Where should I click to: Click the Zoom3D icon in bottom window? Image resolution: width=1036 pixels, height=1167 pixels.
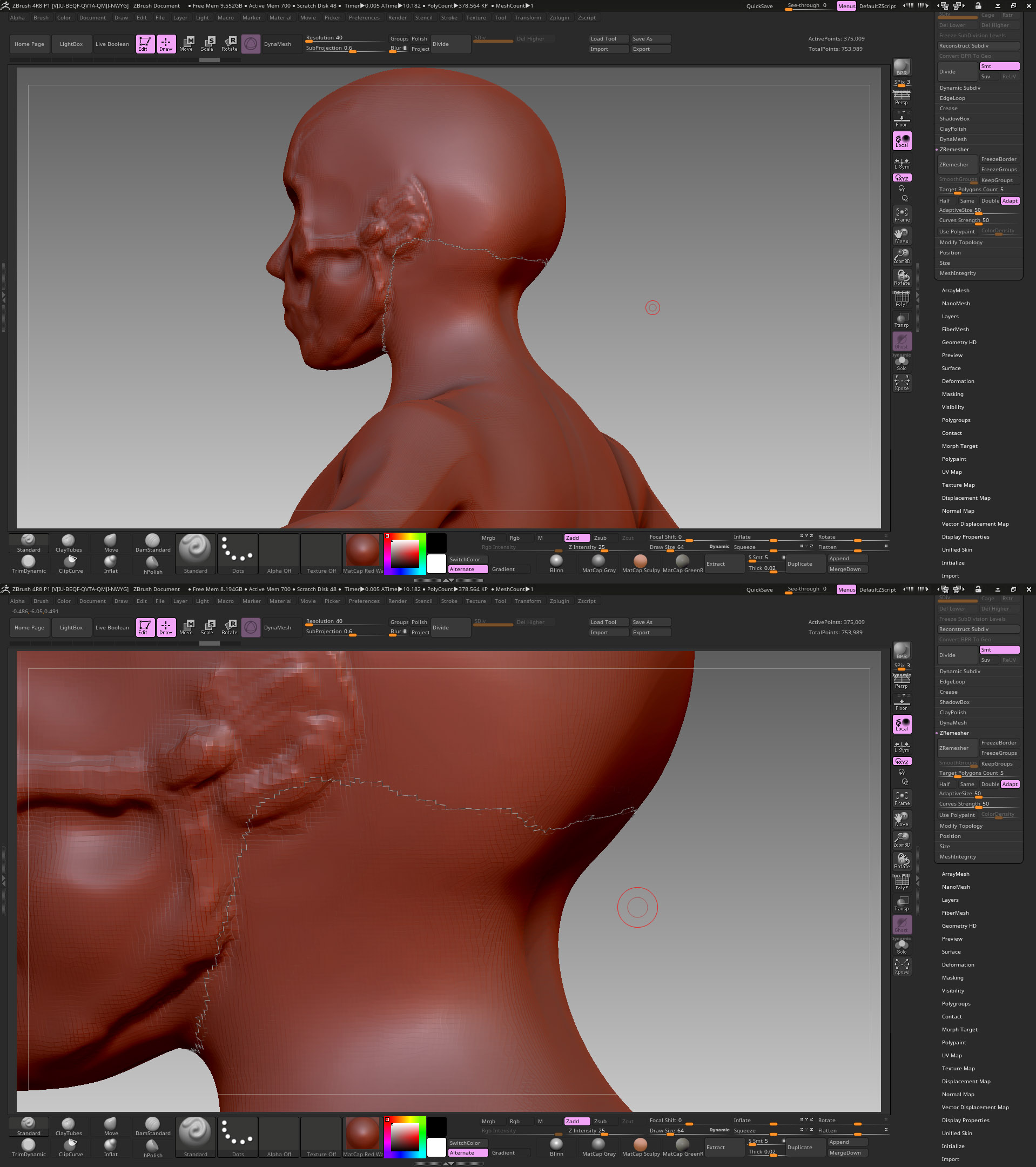pyautogui.click(x=902, y=840)
